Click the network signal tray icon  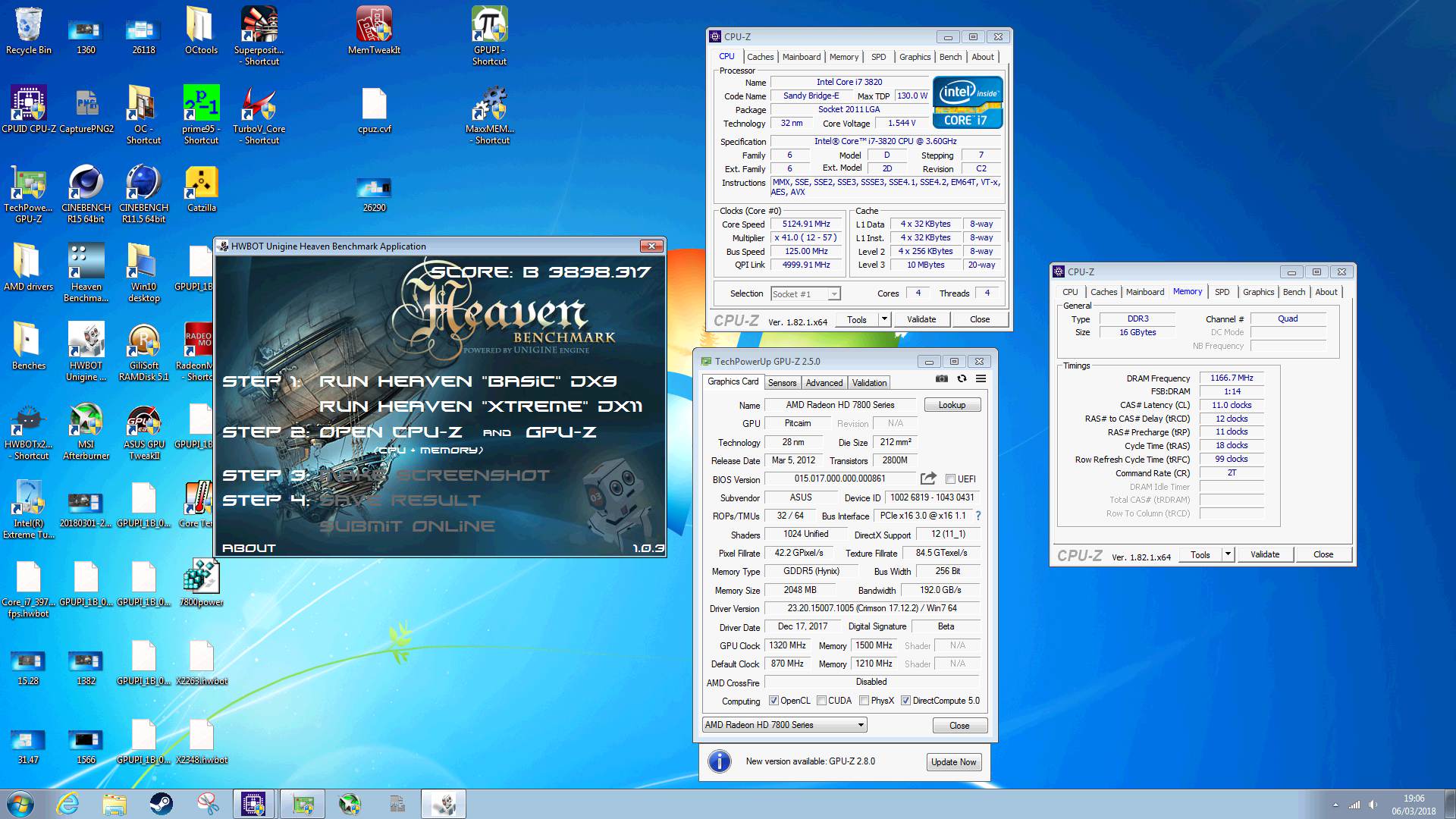point(1354,805)
